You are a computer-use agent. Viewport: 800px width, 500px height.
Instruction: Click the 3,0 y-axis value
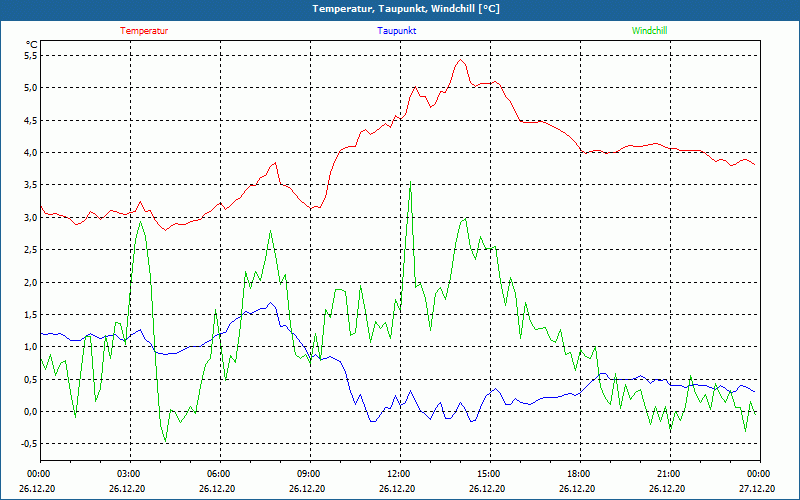(x=31, y=217)
